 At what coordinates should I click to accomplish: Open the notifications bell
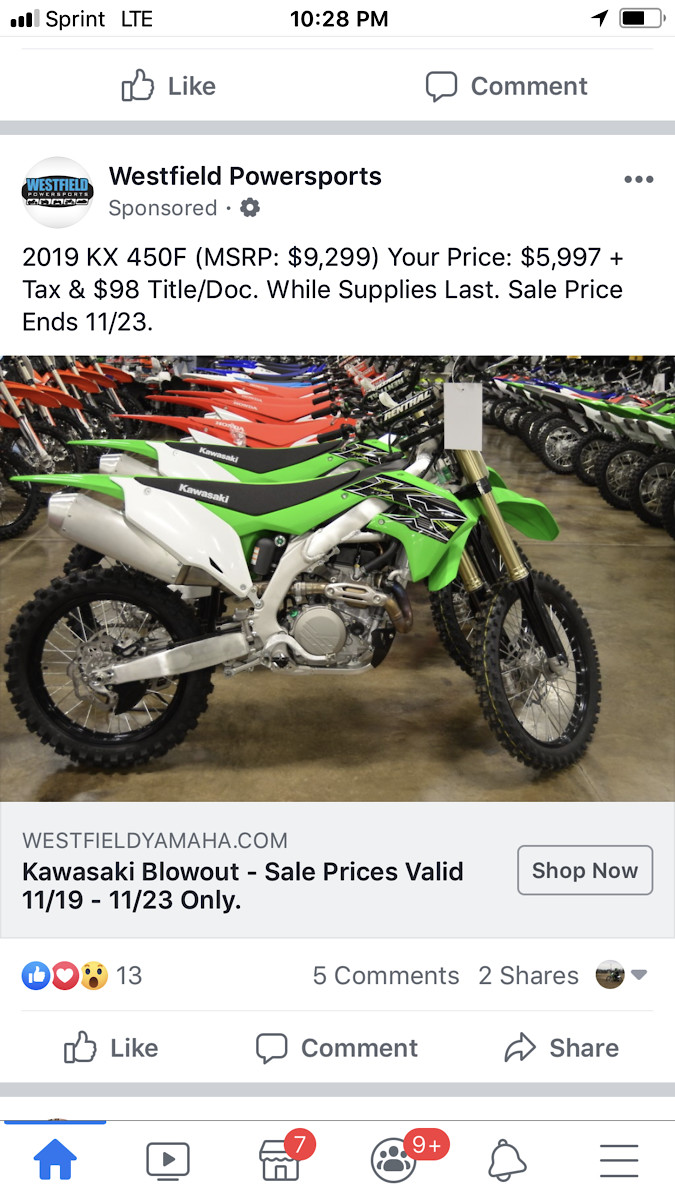tap(507, 1160)
